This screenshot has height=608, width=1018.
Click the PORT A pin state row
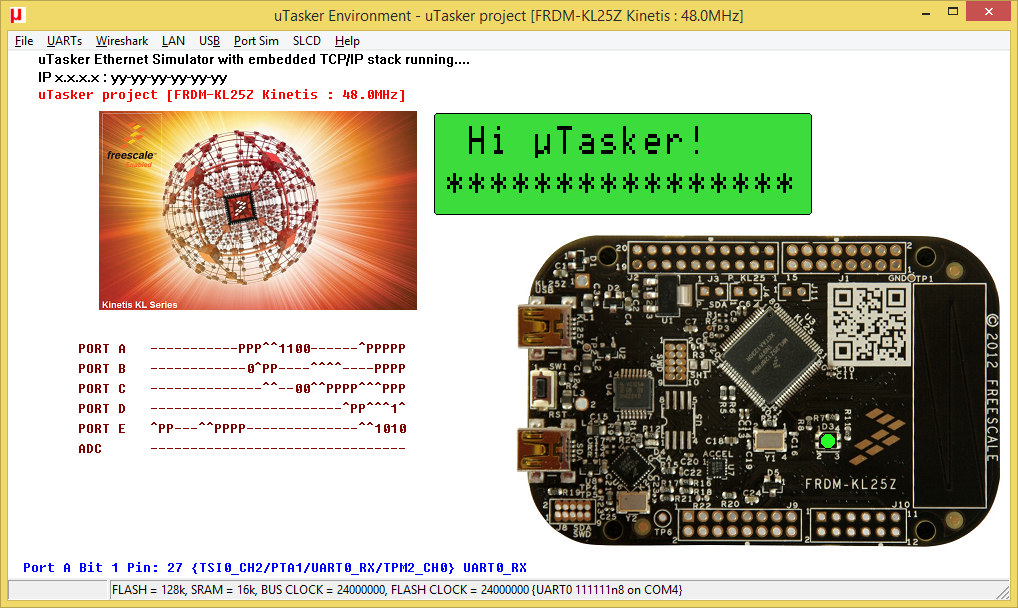pos(277,349)
